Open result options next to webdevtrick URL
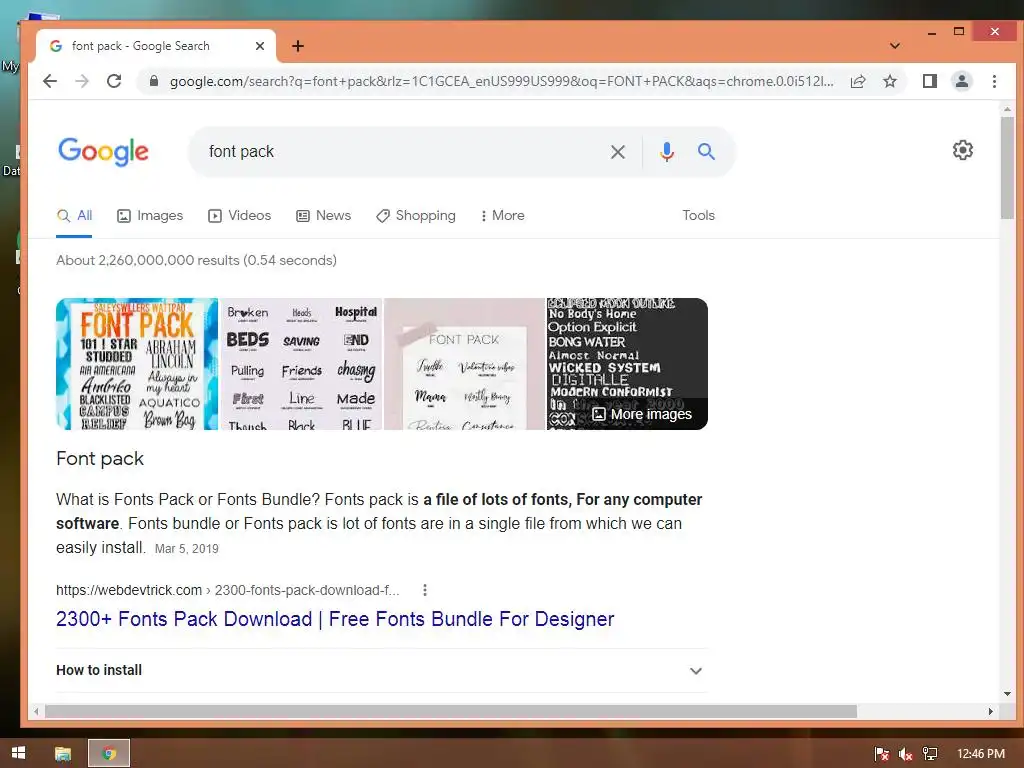 425,590
